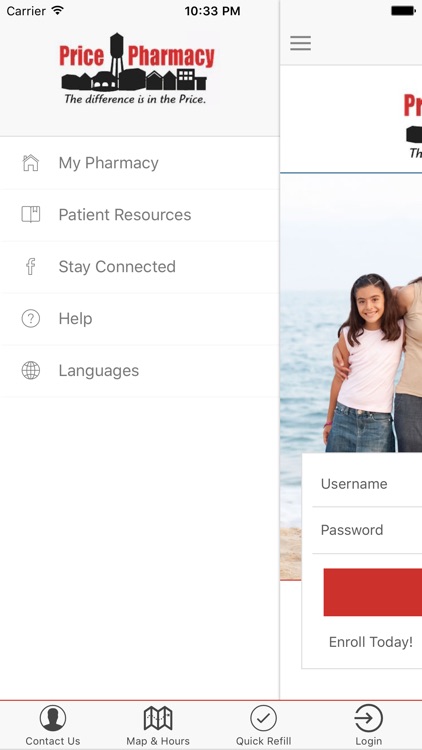Viewport: 422px width, 750px height.
Task: Click the house icon beside My Pharmacy
Action: coord(31,163)
